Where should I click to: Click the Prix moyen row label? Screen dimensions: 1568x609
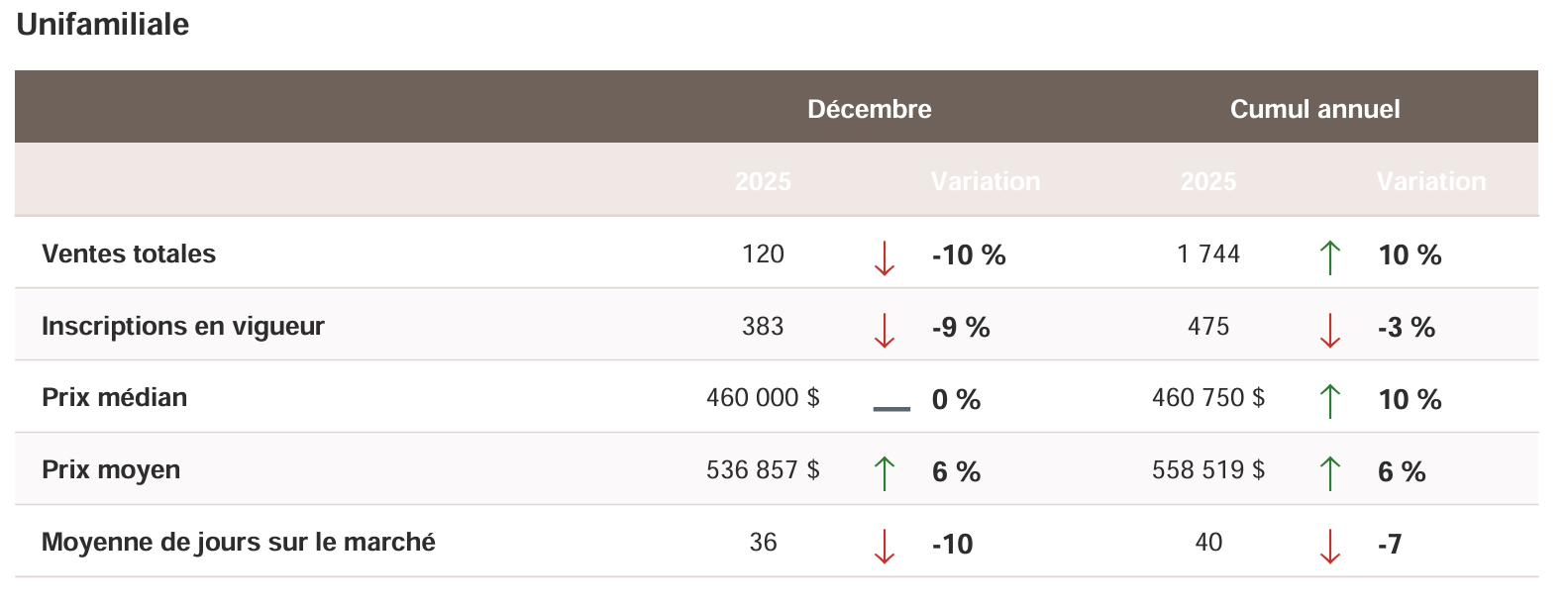coord(111,469)
